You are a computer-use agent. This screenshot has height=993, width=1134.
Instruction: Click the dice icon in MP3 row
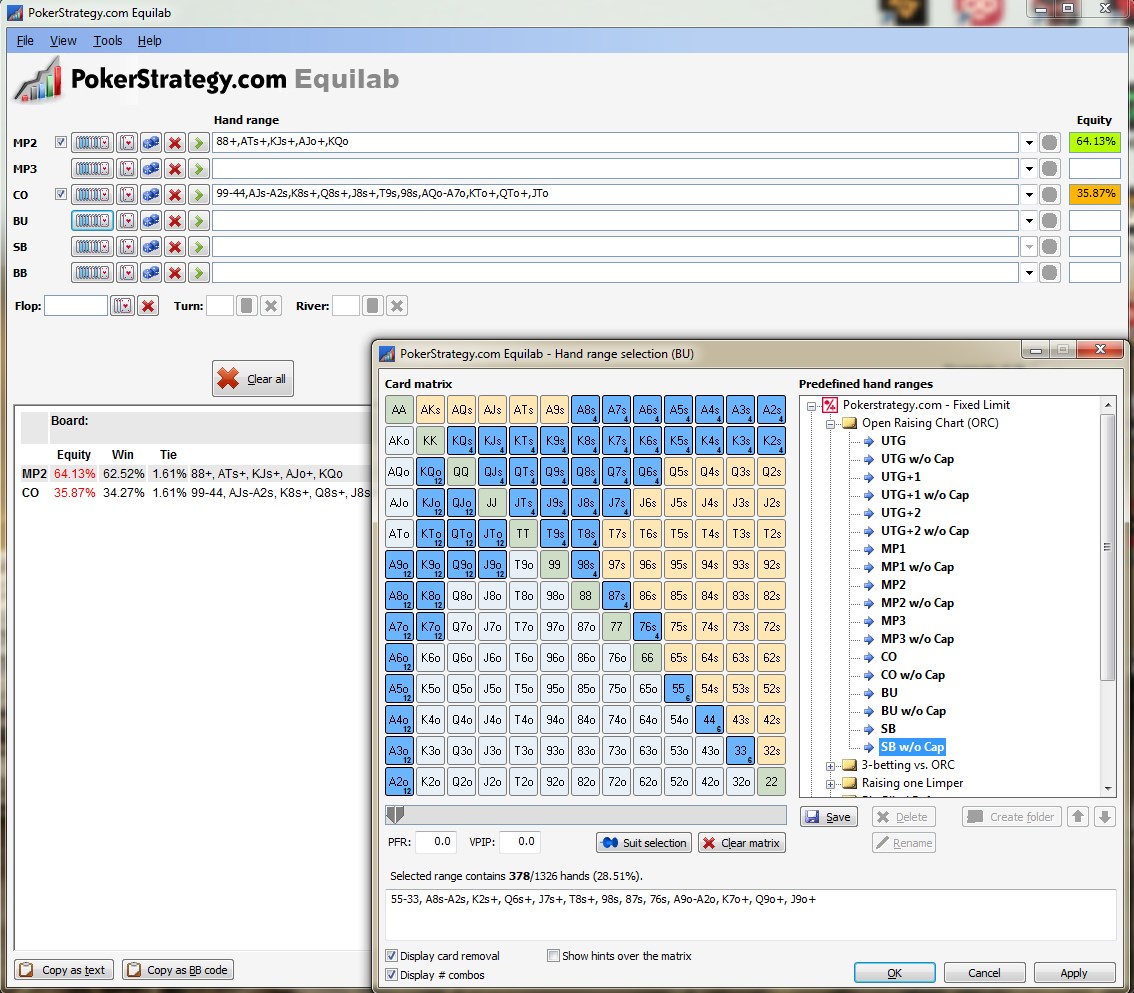point(150,169)
